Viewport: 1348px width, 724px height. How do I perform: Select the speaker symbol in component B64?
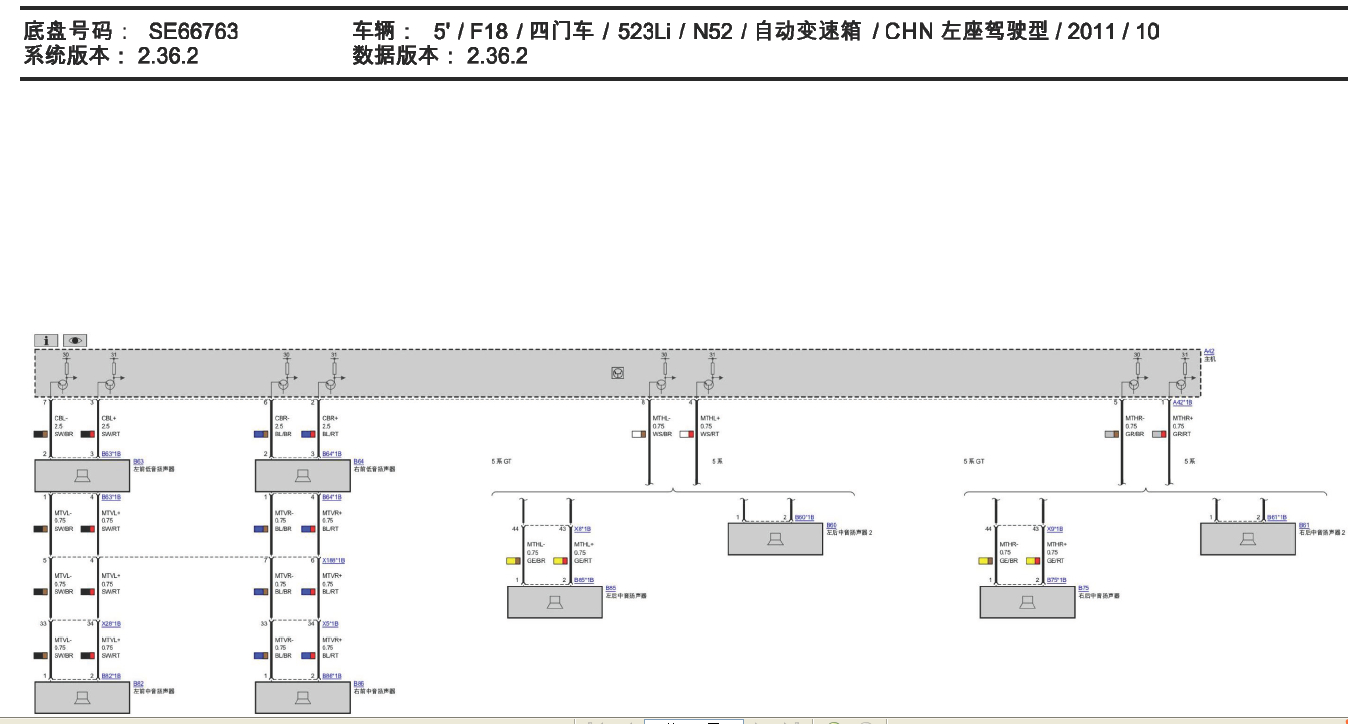pos(303,476)
